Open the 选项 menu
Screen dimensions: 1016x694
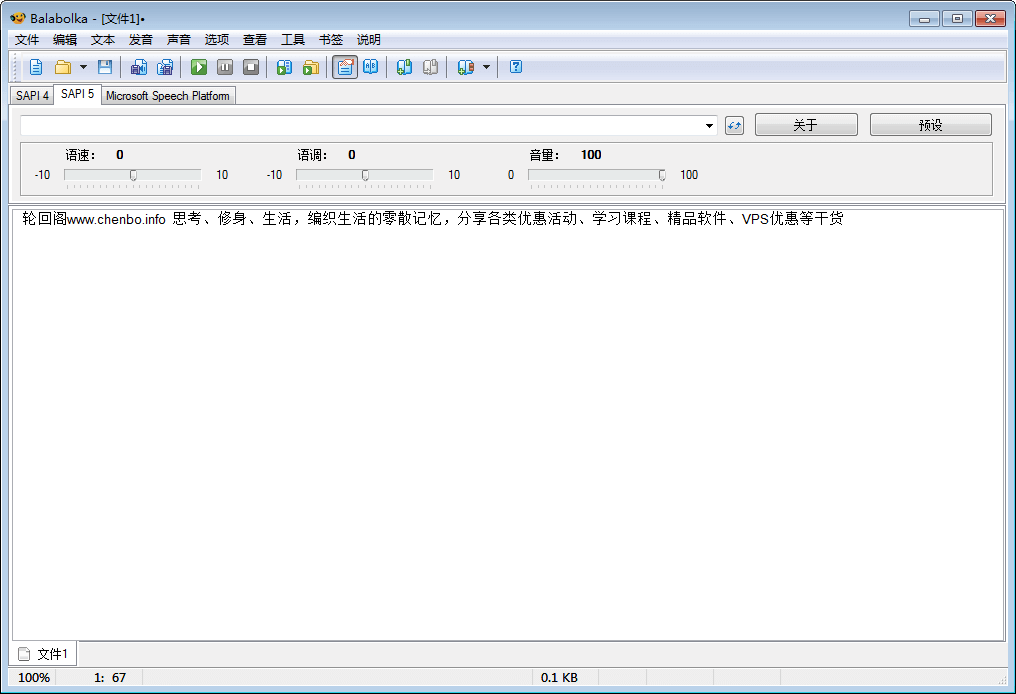tap(217, 40)
